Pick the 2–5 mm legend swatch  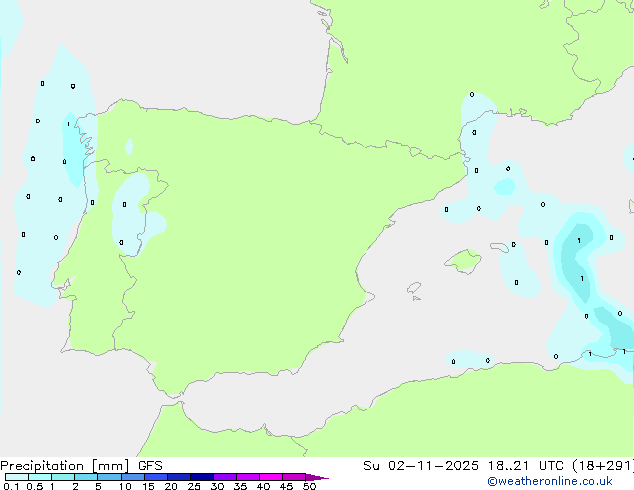click(86, 477)
